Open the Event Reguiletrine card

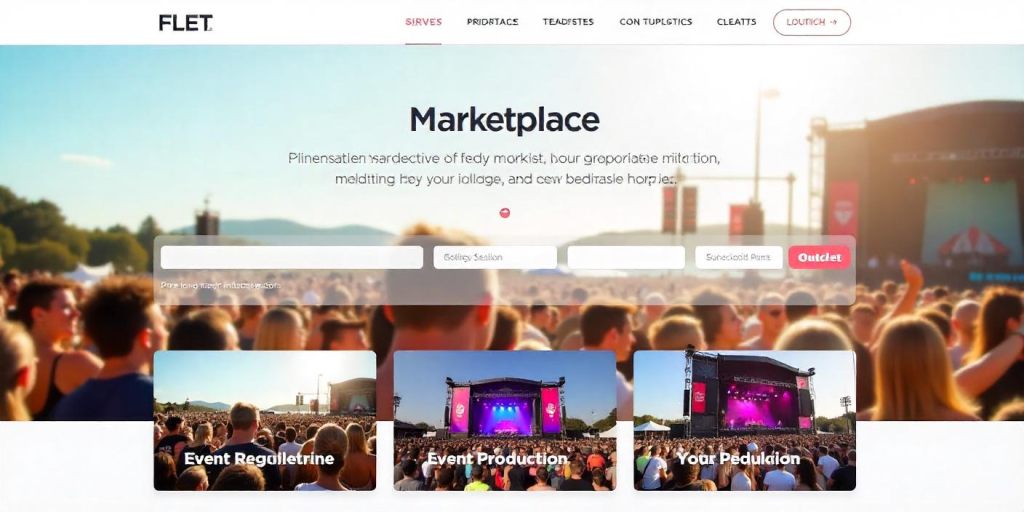265,421
